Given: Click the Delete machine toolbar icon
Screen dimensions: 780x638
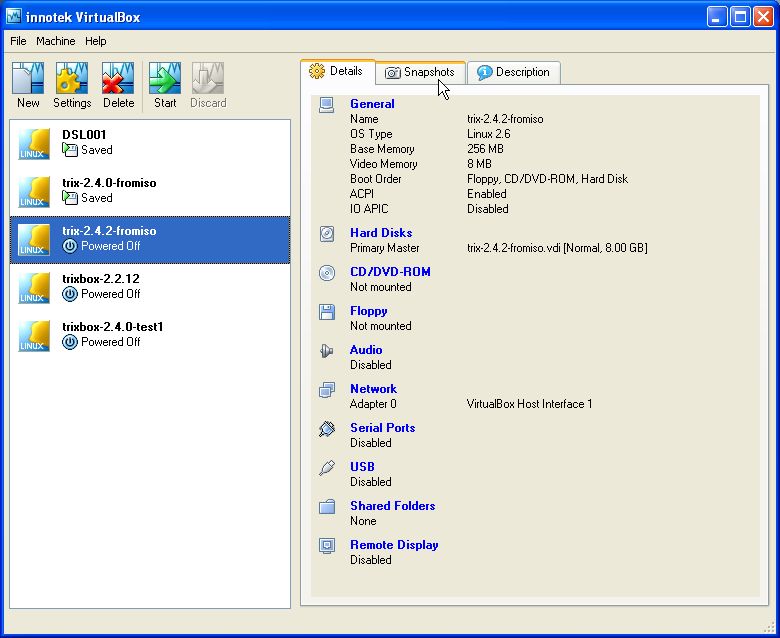Looking at the screenshot, I should point(118,78).
